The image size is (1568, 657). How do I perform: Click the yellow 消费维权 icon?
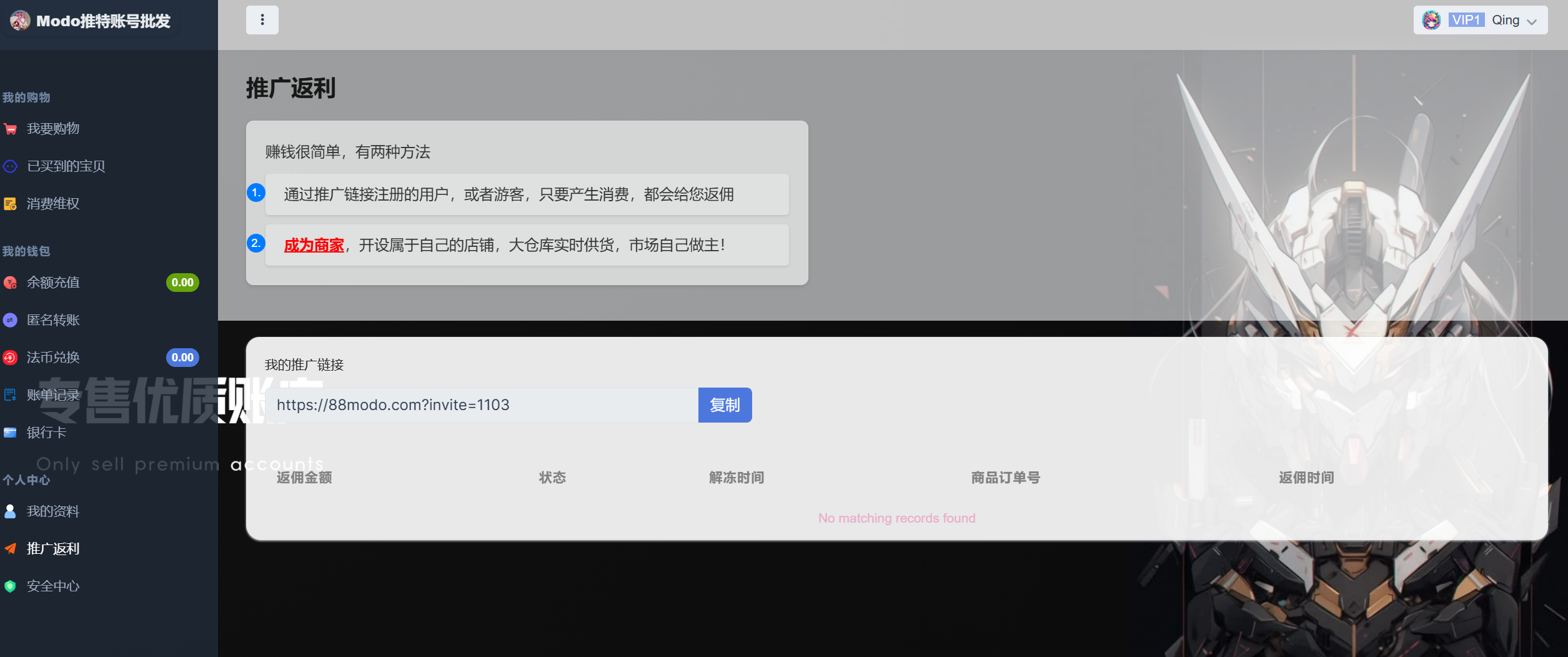tap(10, 204)
